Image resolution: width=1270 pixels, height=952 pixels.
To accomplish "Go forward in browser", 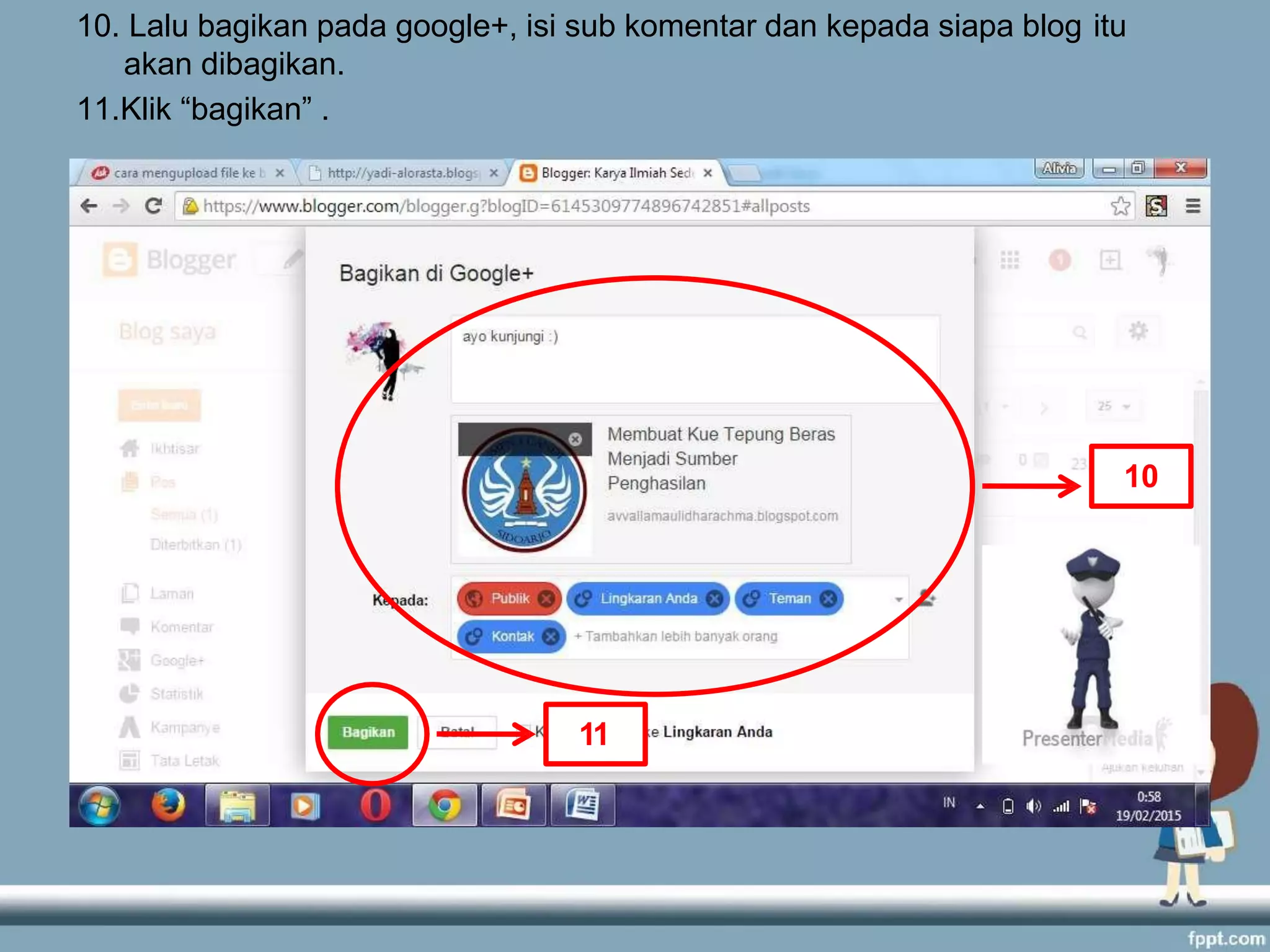I will [x=121, y=206].
